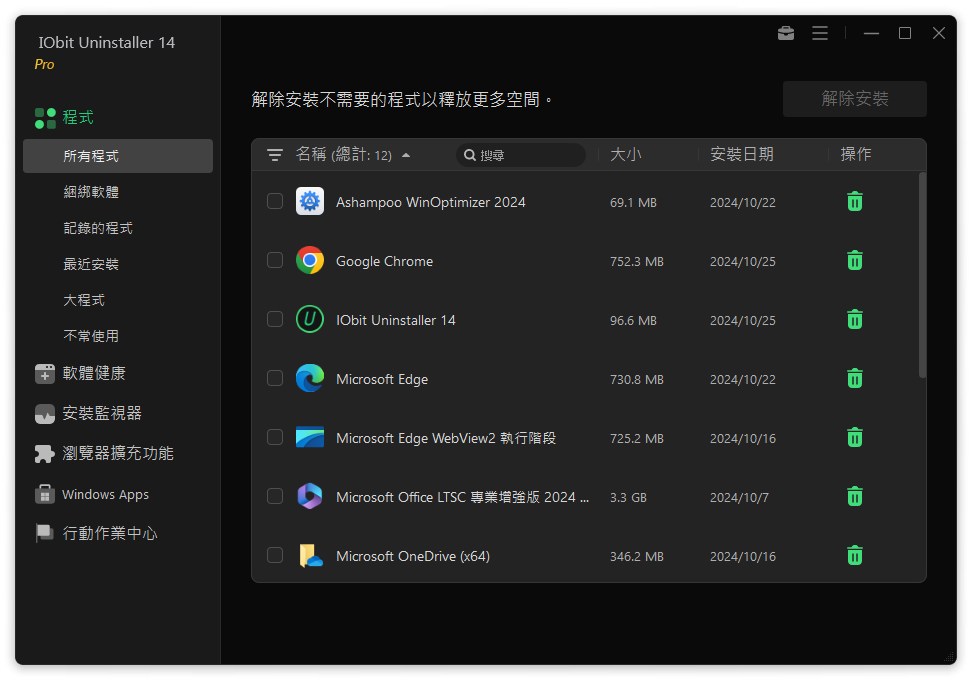Check the Edge WebView2 執行階段 checkbox
Image resolution: width=972 pixels, height=680 pixels.
(x=275, y=438)
